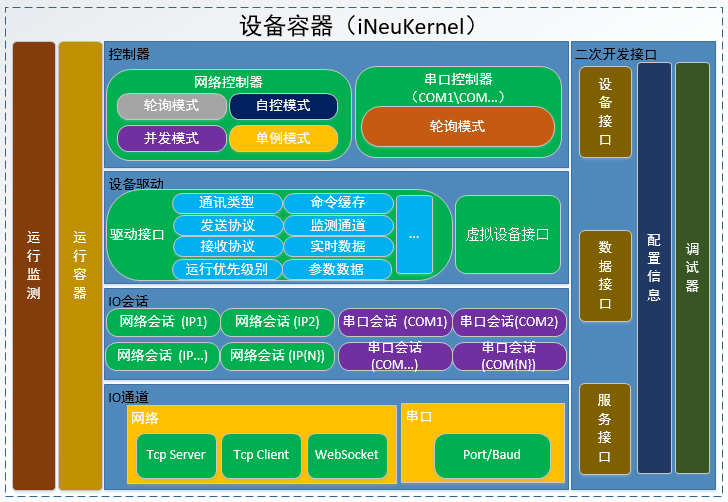Click the 调试器 vertical bar
Image resolution: width=728 pixels, height=502 pixels.
click(x=692, y=266)
